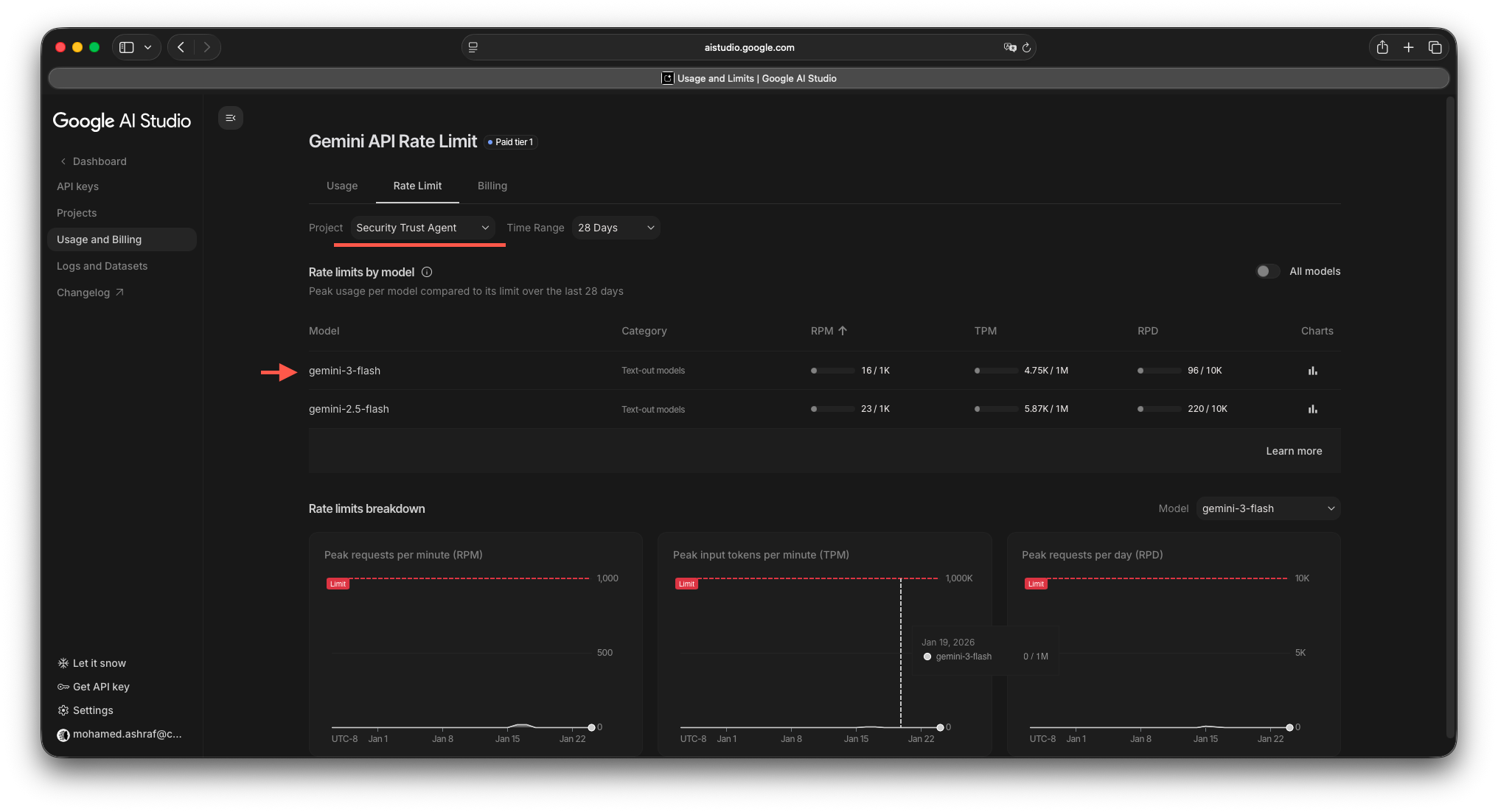Open new tab with plus icon

pos(1408,47)
